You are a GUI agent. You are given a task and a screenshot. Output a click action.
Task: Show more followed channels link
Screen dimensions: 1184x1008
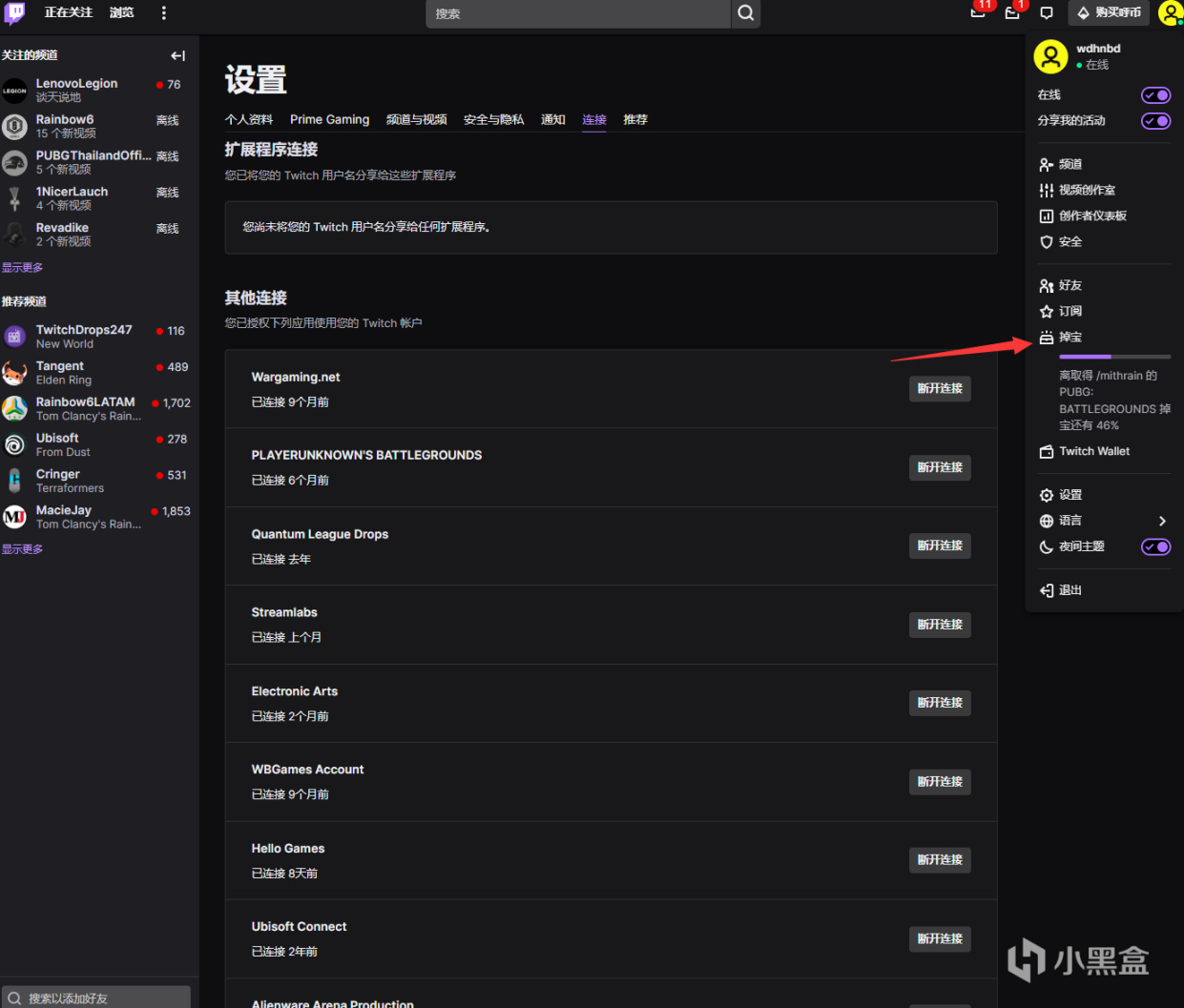tap(23, 268)
